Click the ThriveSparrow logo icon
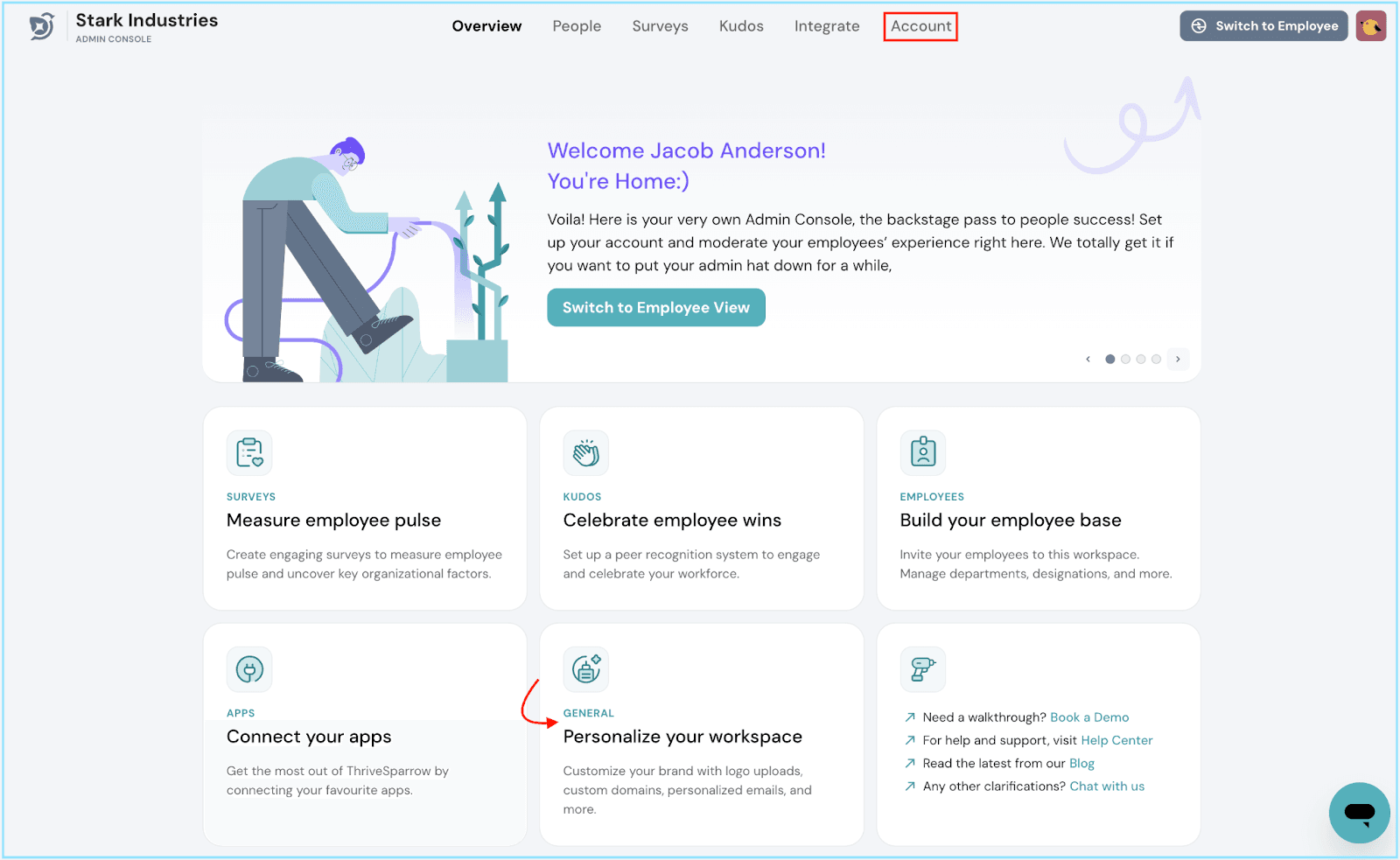Viewport: 1400px width, 860px height. point(41,27)
